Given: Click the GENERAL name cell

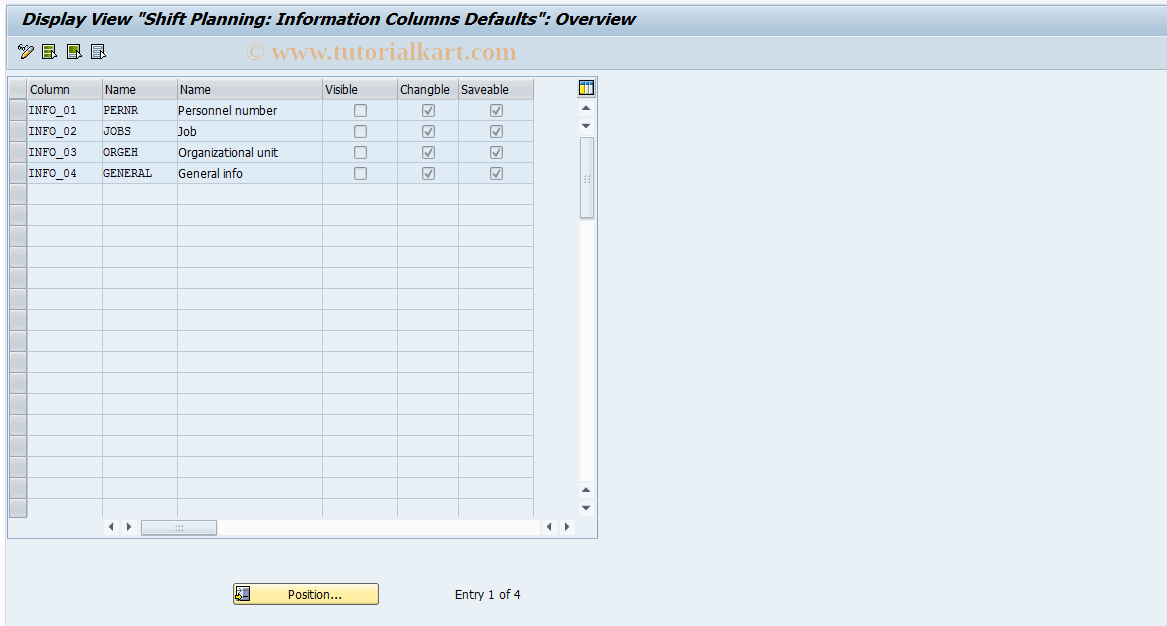Looking at the screenshot, I should (x=140, y=173).
